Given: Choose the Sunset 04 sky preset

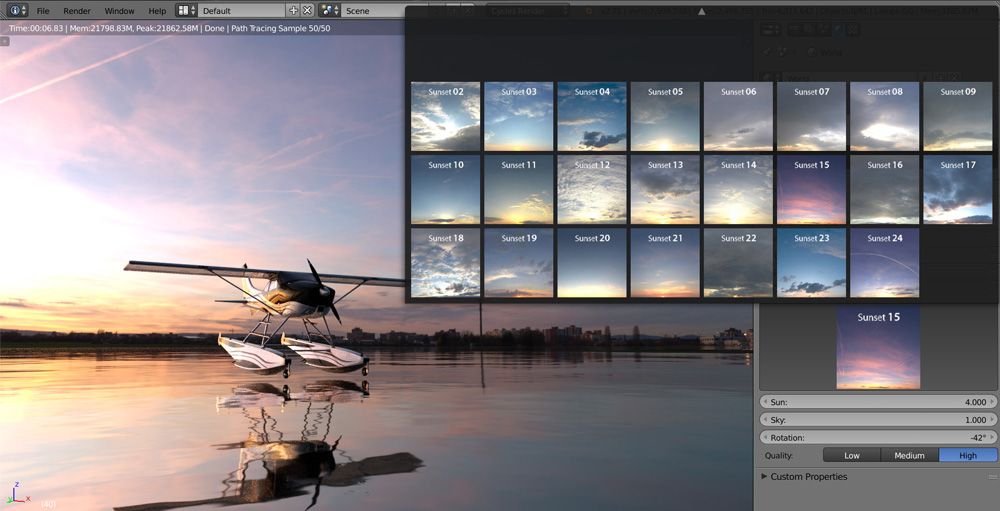Looking at the screenshot, I should [592, 116].
